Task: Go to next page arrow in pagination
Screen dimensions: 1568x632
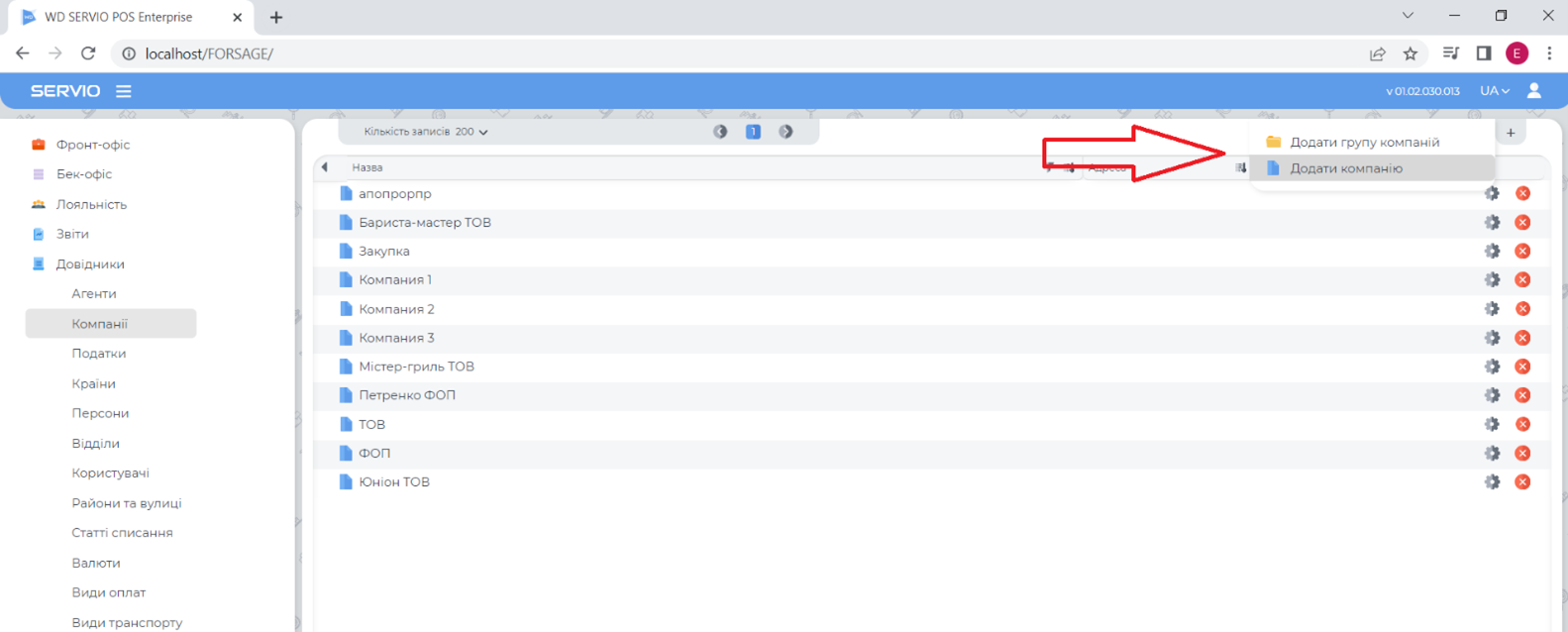Action: [x=785, y=132]
